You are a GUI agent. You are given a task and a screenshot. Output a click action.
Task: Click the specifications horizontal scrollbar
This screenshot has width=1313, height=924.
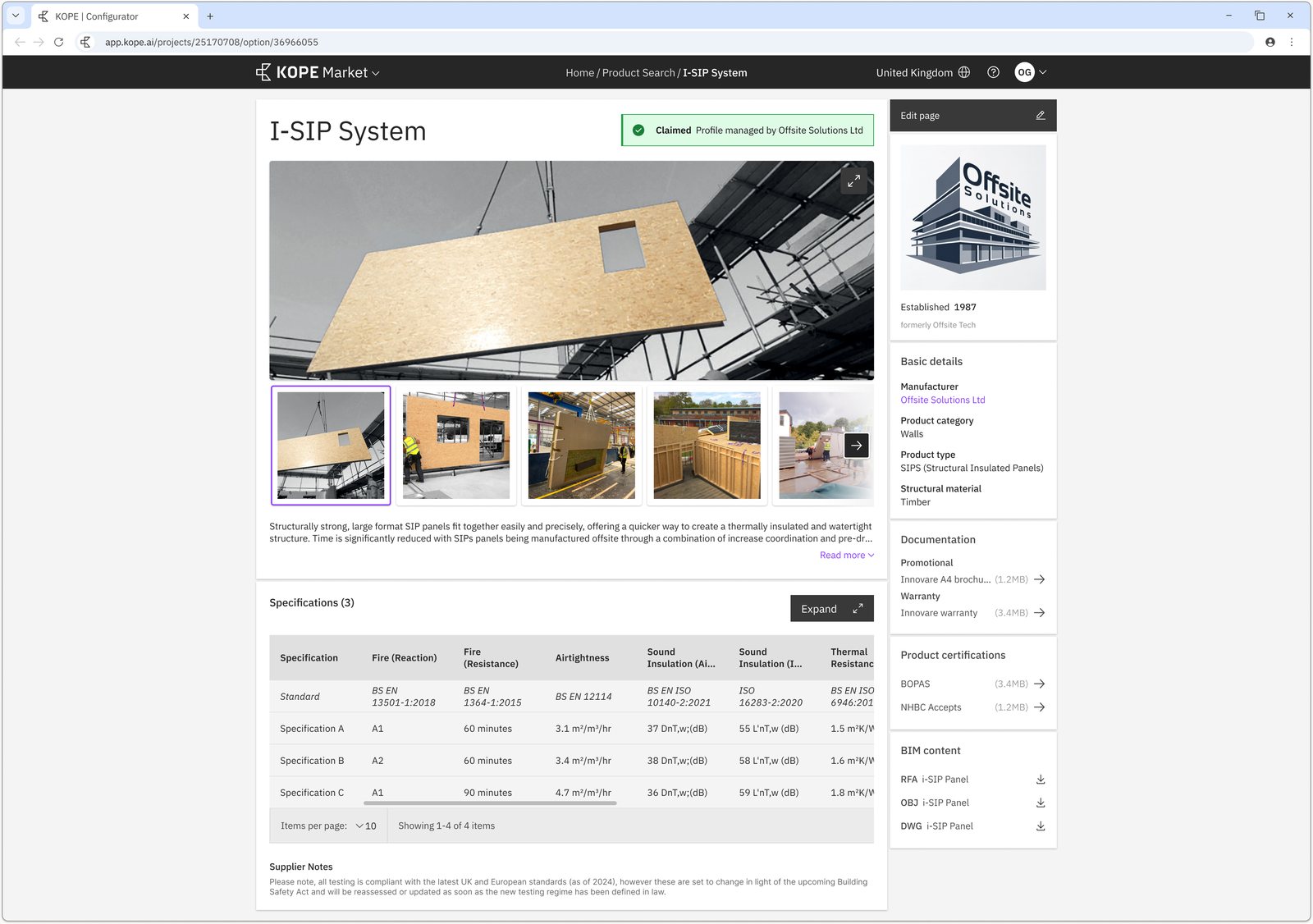[x=490, y=803]
